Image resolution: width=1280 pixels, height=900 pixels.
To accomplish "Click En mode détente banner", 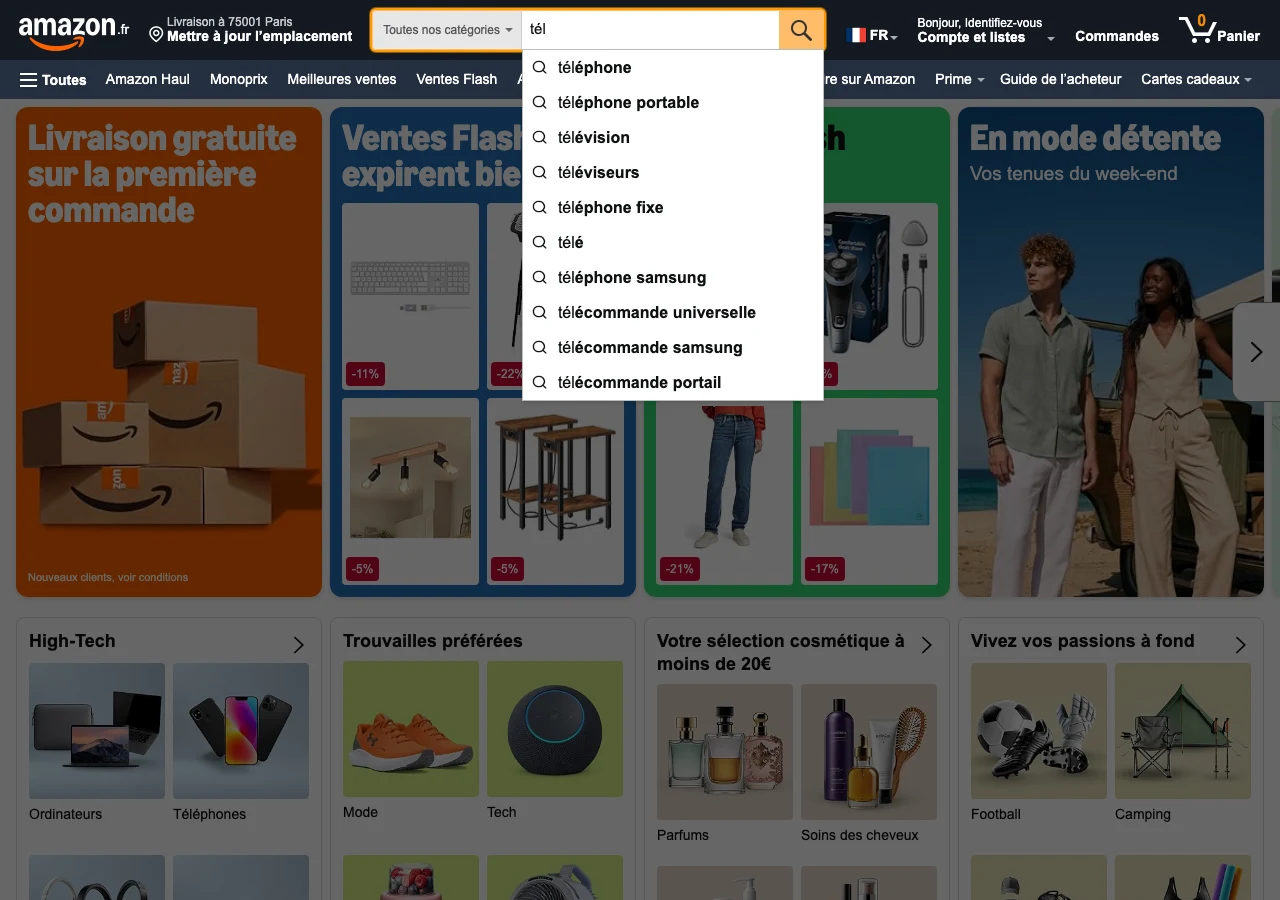I will tap(1111, 352).
